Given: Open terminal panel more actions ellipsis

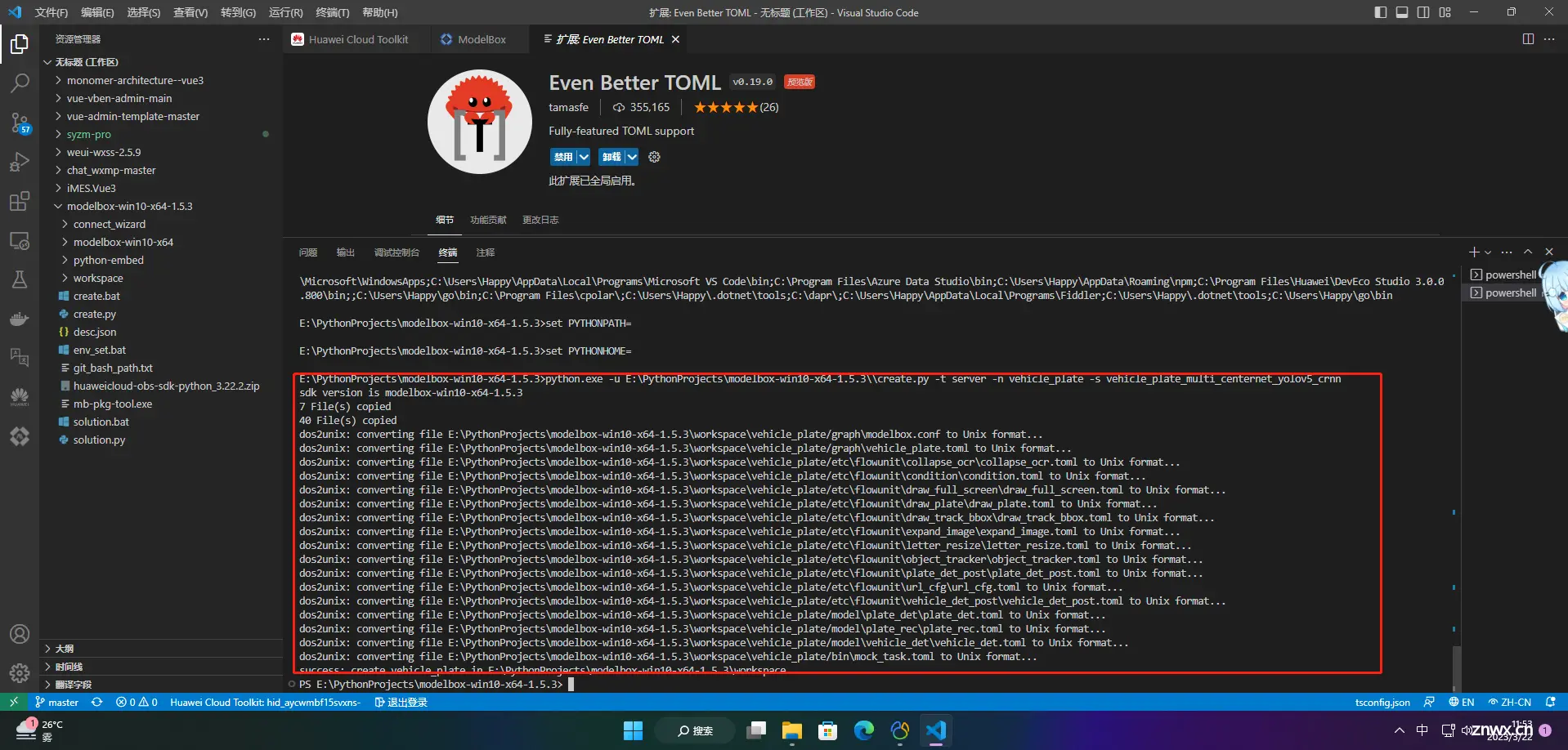Looking at the screenshot, I should 1507,252.
